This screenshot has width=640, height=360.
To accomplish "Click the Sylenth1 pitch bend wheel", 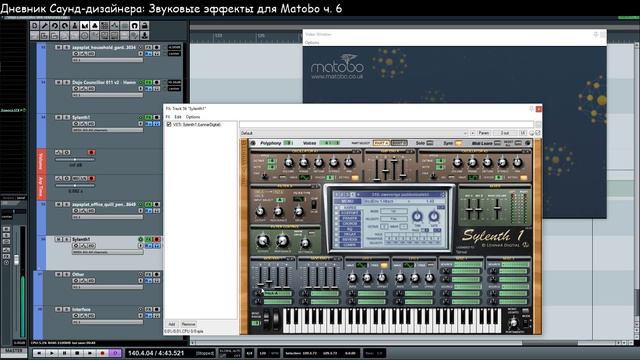I will pyautogui.click(x=266, y=319).
